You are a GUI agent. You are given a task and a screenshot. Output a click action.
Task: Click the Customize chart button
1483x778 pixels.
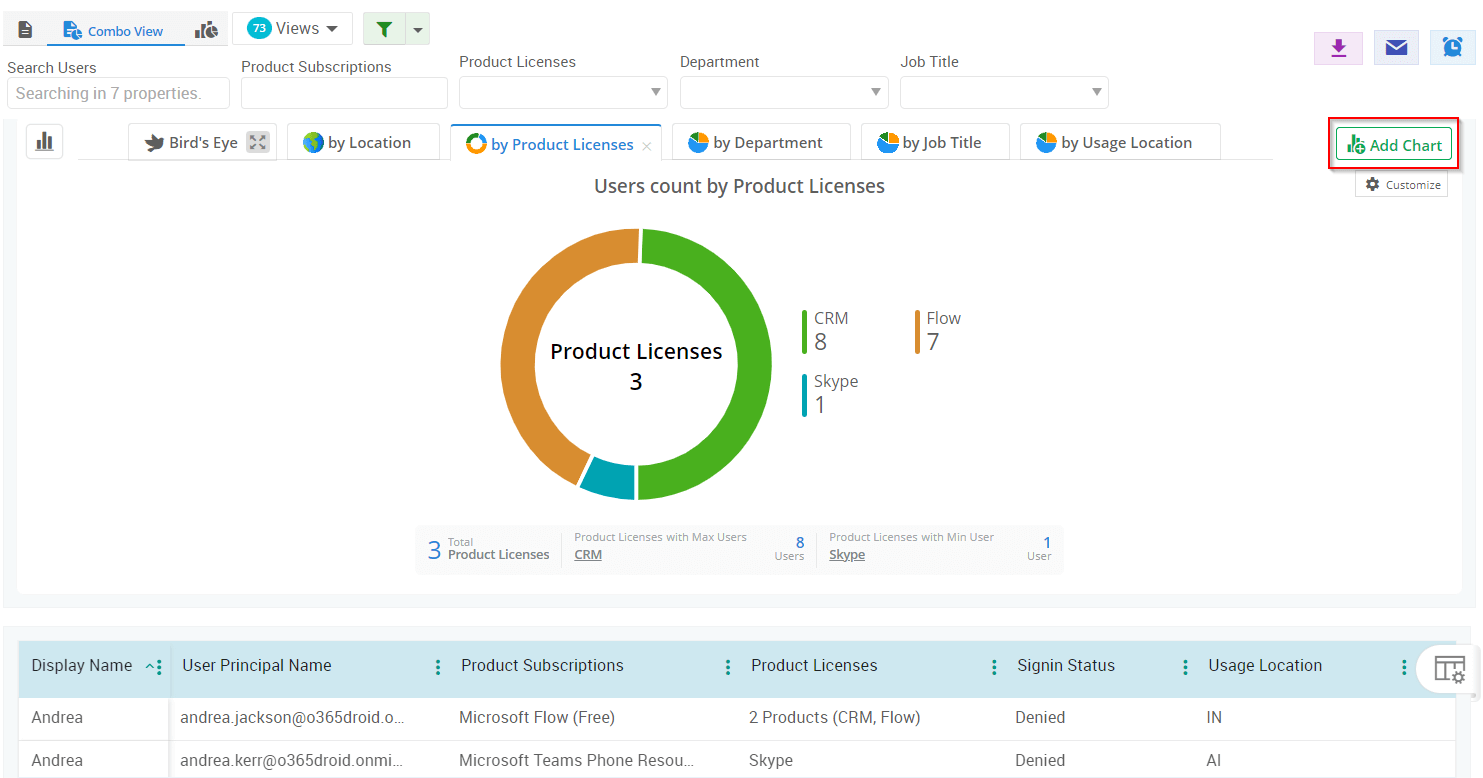1402,185
